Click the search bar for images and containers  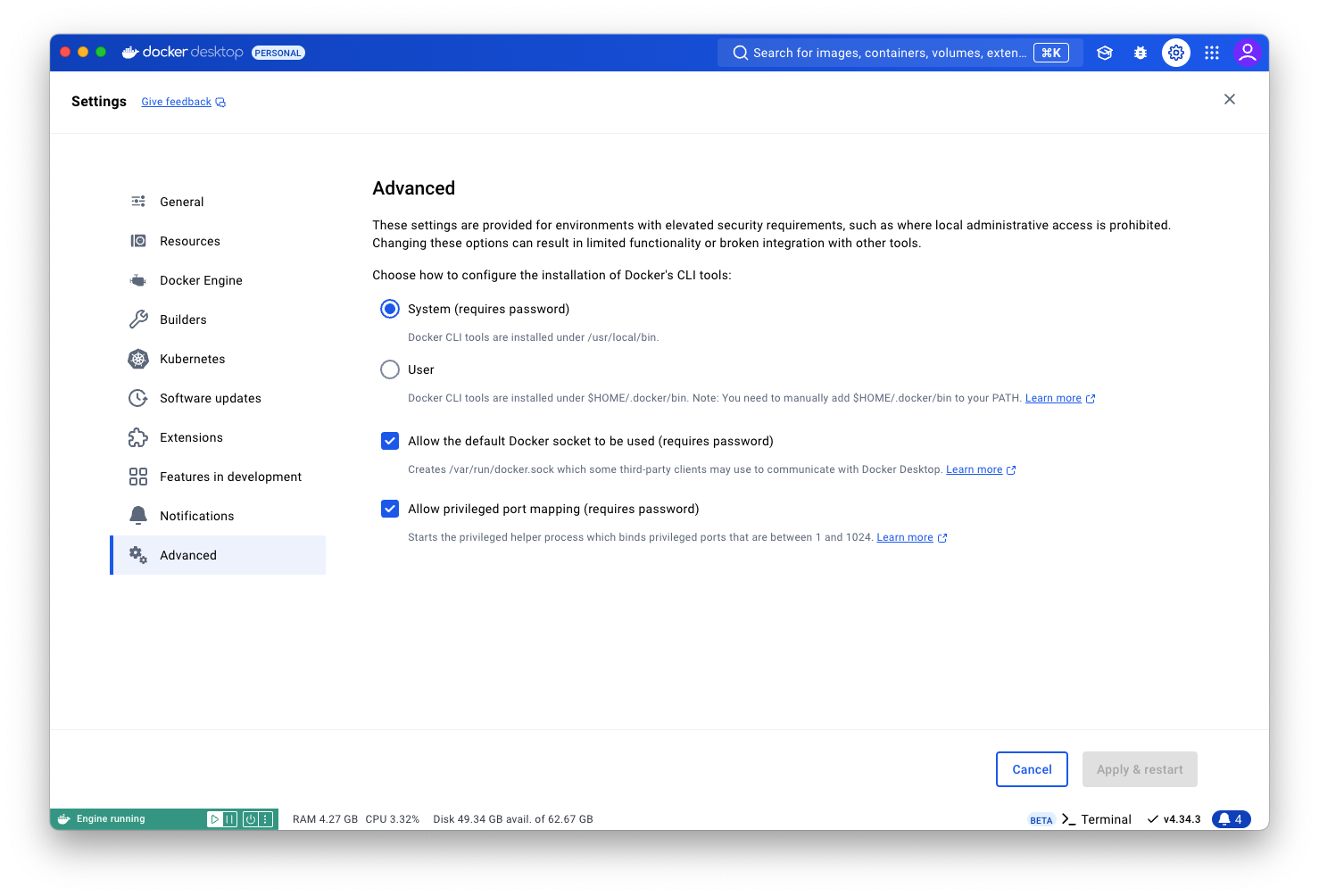[892, 53]
